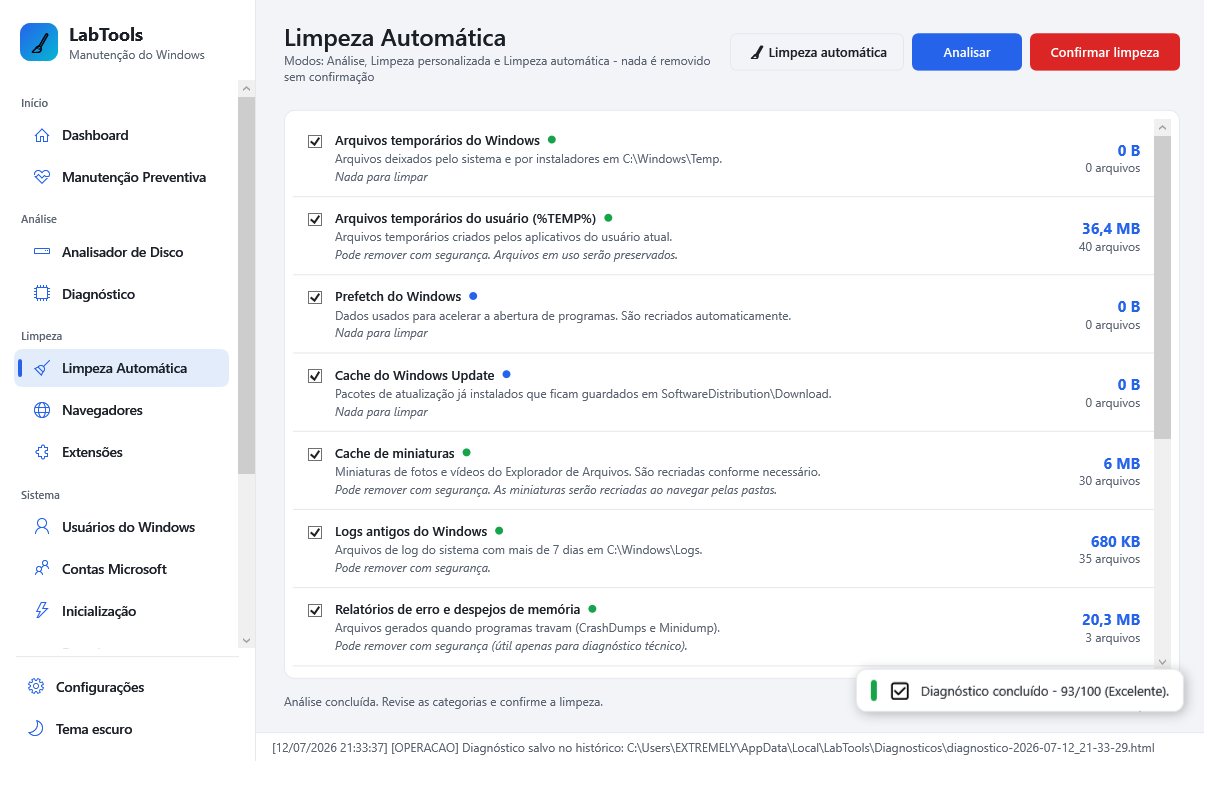
Task: Click sidebar scrollbar down arrow
Action: point(246,640)
